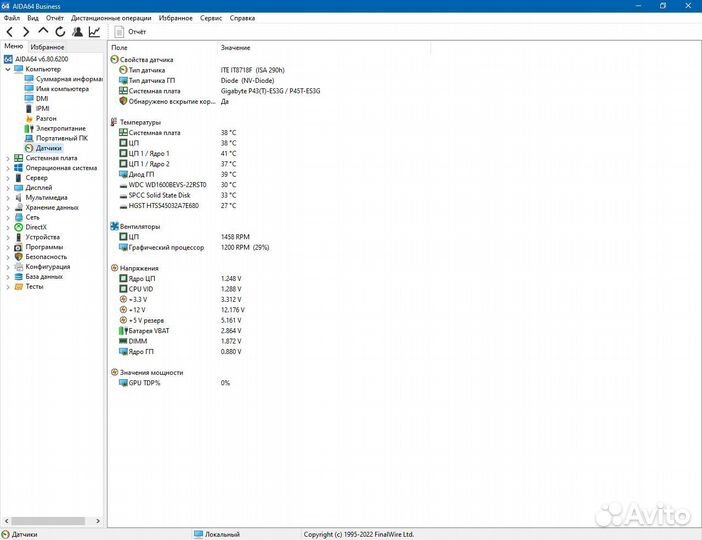This screenshot has width=702, height=540.
Task: Expand the Сервер tree node
Action: pos(8,178)
